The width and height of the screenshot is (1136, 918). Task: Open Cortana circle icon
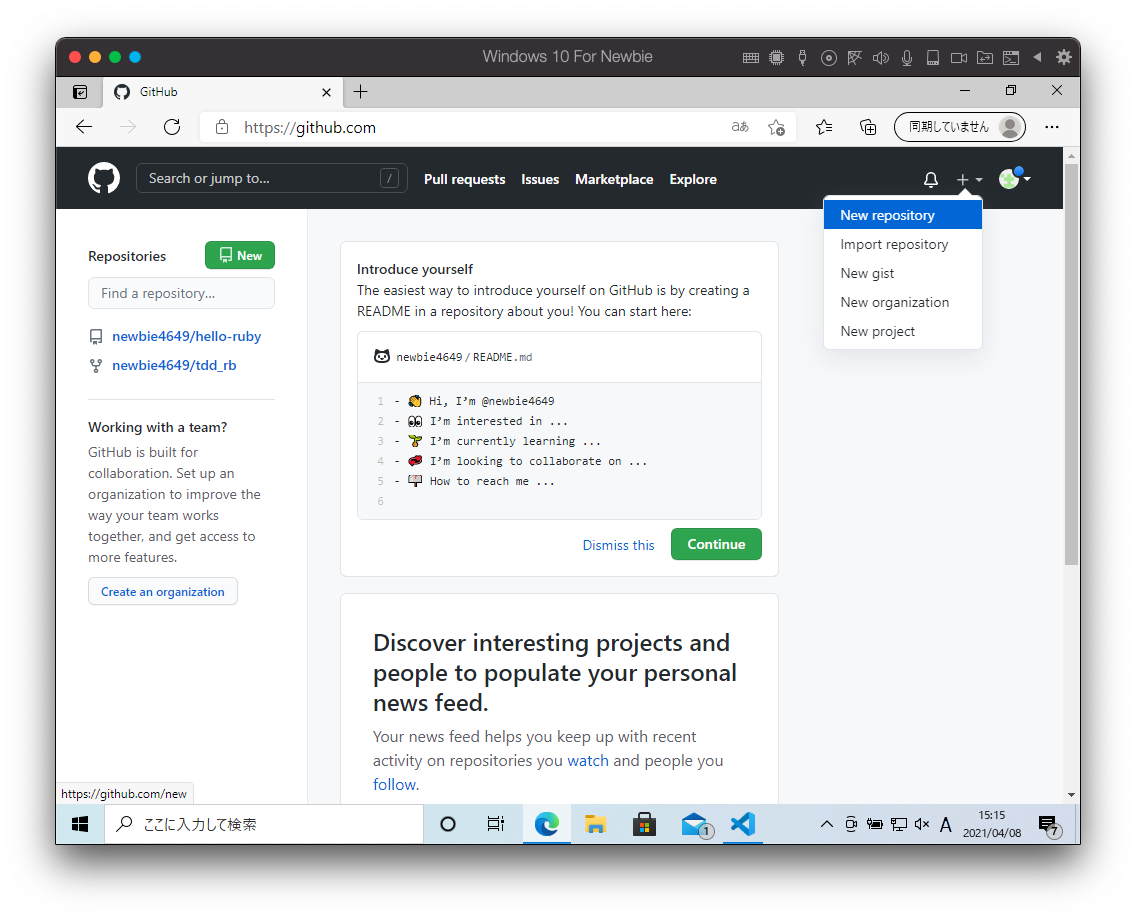pyautogui.click(x=448, y=824)
